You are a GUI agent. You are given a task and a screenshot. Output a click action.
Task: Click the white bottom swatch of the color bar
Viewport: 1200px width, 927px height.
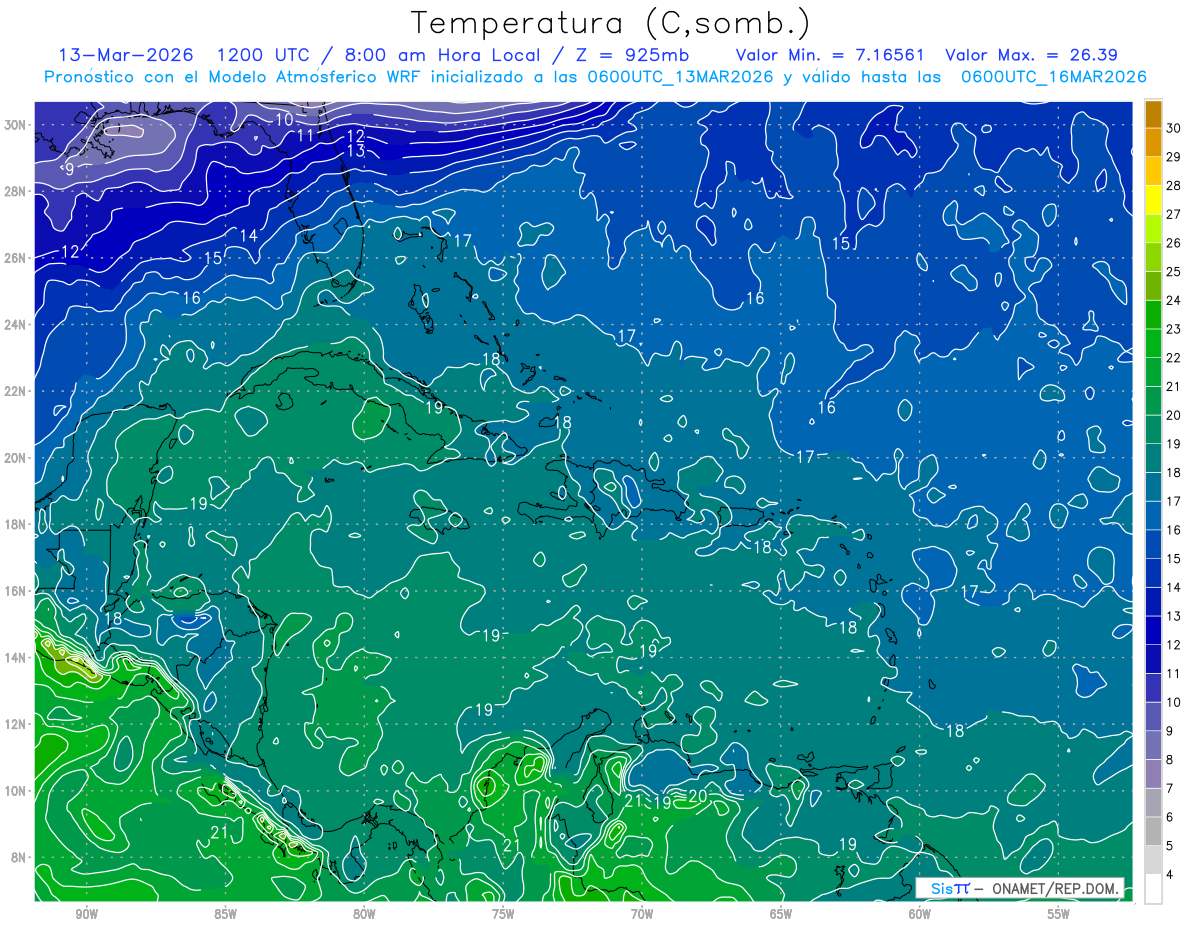tap(1153, 889)
